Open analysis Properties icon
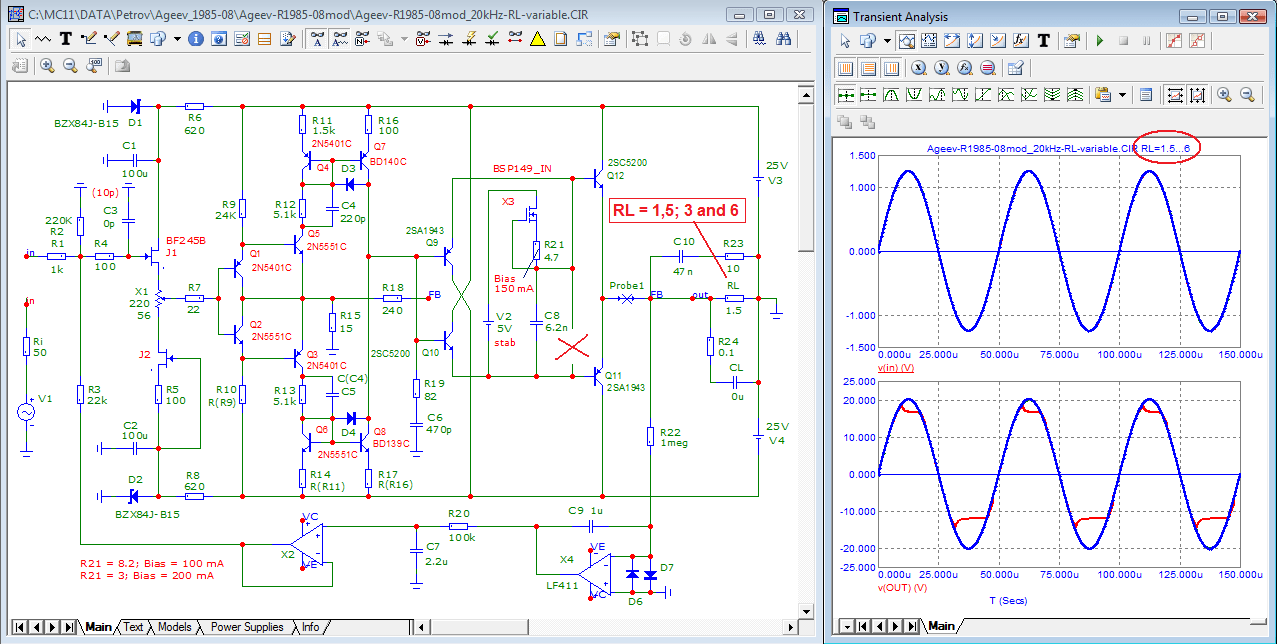 1072,41
